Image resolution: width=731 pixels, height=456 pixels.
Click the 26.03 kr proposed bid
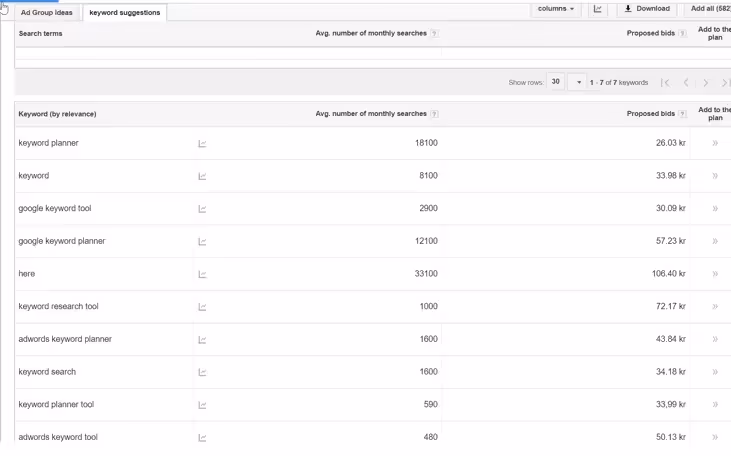(670, 143)
